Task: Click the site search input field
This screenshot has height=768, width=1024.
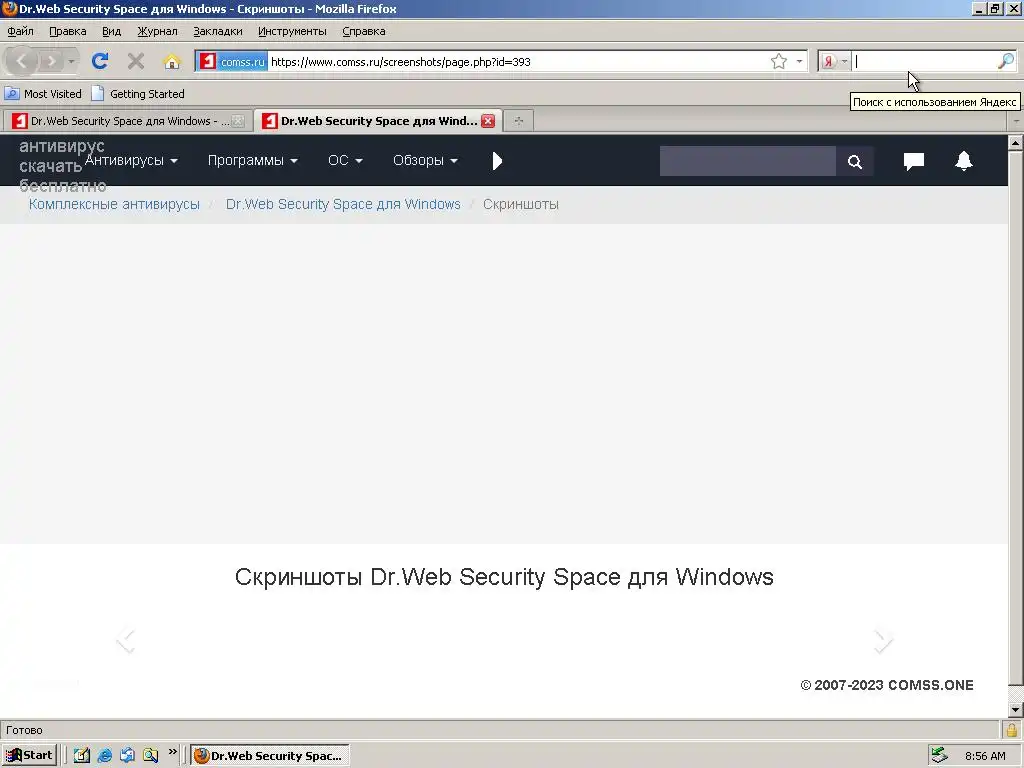Action: tap(748, 161)
